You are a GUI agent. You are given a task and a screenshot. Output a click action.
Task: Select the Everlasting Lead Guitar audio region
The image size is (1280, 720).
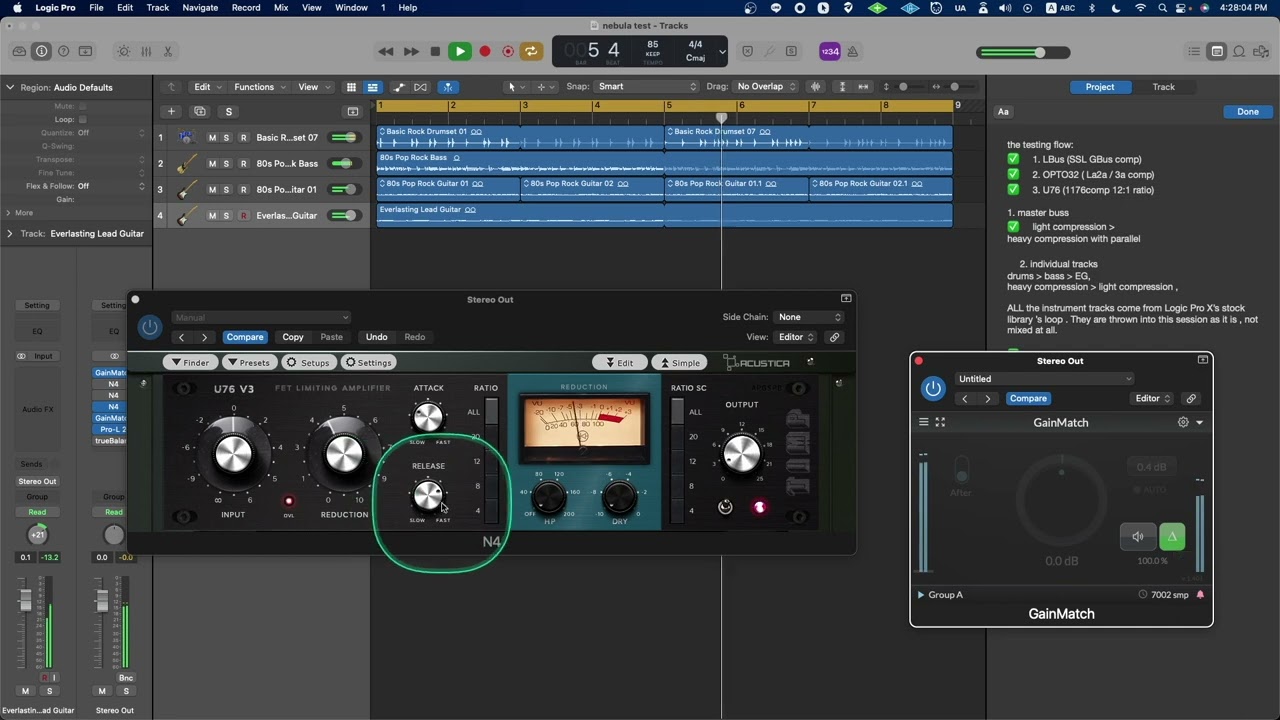pos(664,215)
